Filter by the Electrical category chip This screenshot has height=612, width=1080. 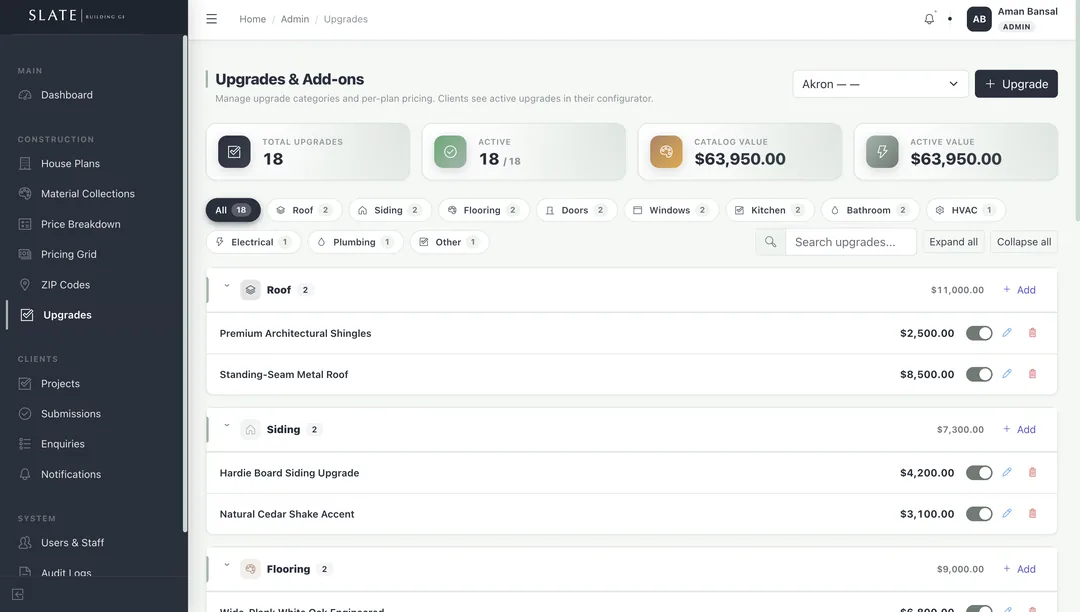(253, 242)
